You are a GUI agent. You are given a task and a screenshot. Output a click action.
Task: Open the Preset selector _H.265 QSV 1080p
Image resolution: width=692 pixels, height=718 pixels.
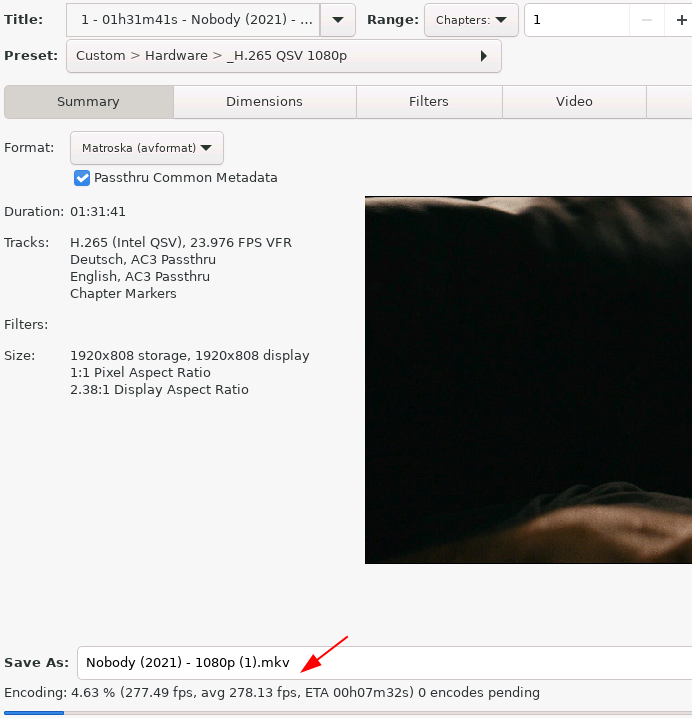coord(283,56)
